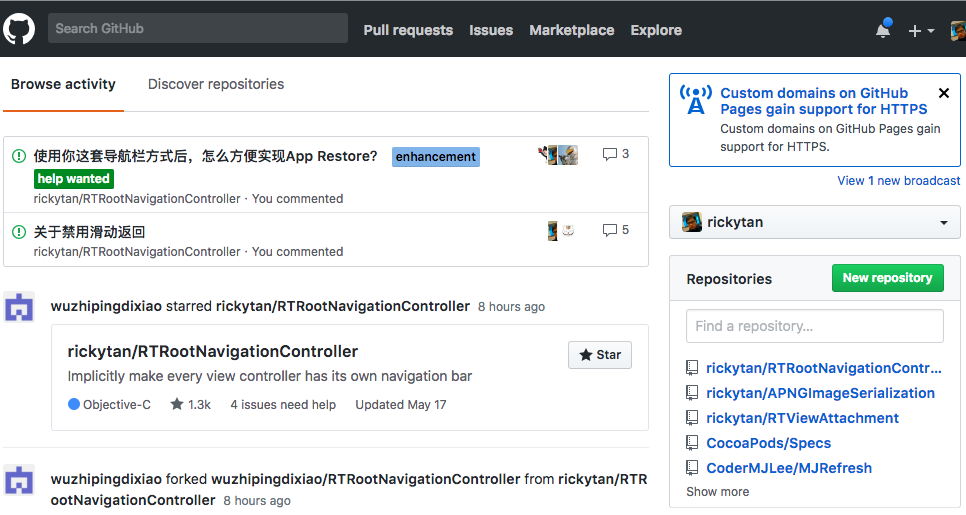Click repo icon beside rickytan/RTRootNavigationContr...
Screen dimensions: 966x515
692,368
